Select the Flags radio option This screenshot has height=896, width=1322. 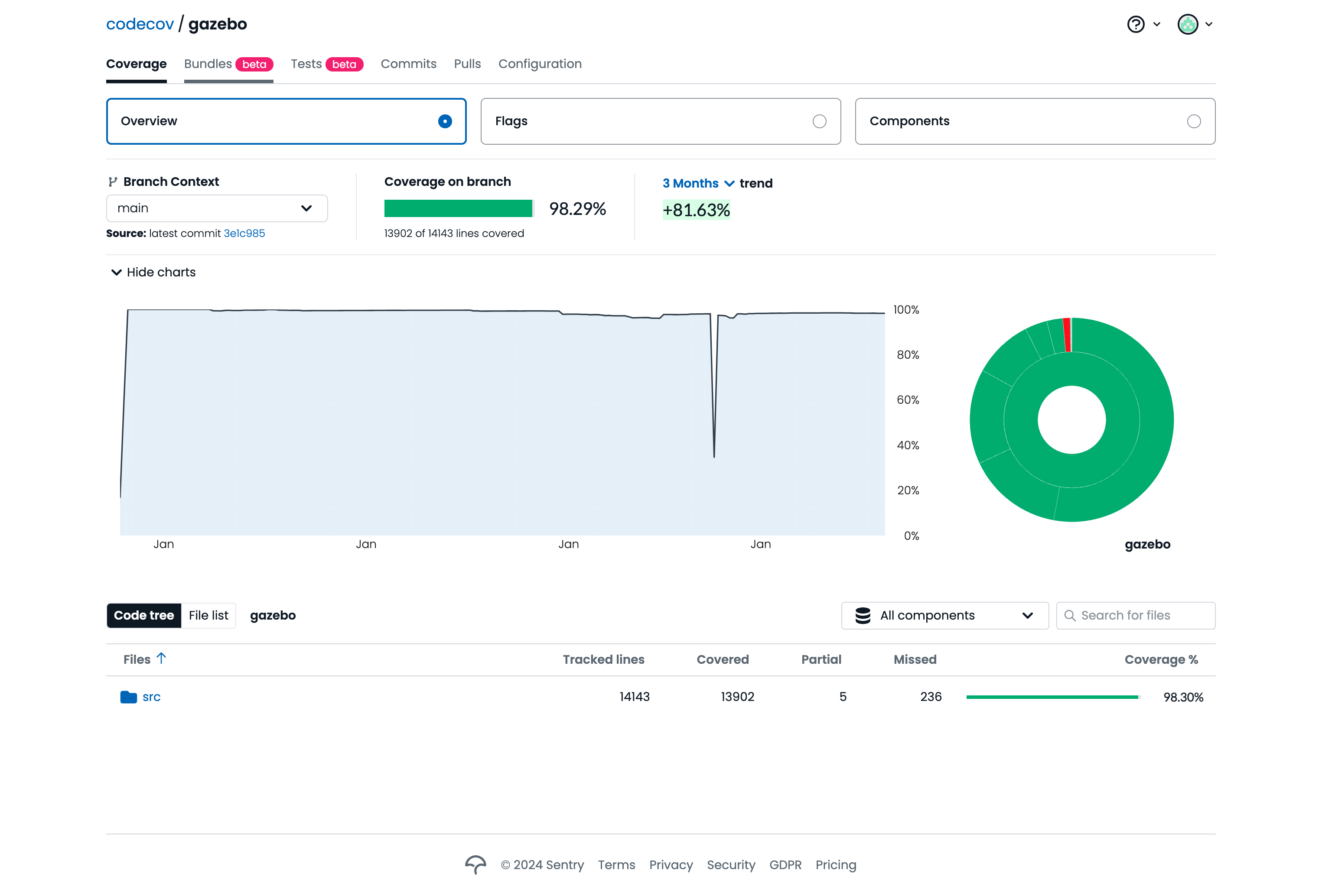pyautogui.click(x=819, y=121)
